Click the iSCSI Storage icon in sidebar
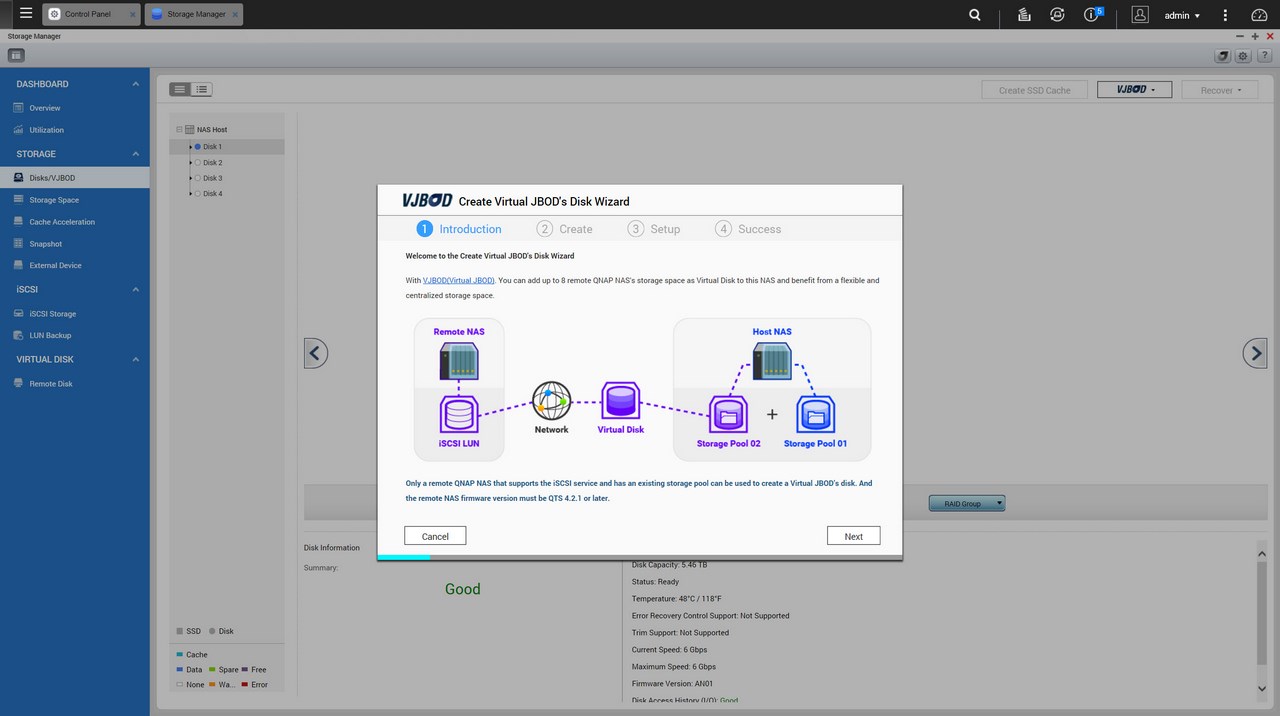The image size is (1280, 716). pyautogui.click(x=18, y=314)
